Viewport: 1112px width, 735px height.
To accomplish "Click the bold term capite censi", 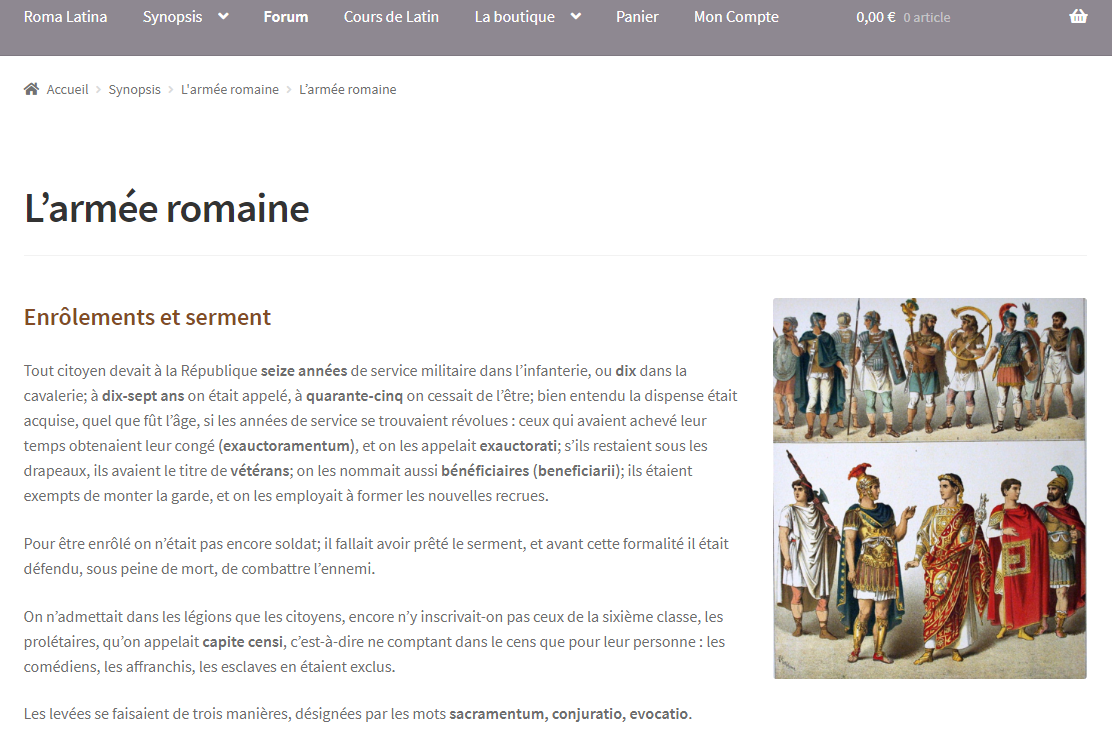I will click(x=242, y=642).
